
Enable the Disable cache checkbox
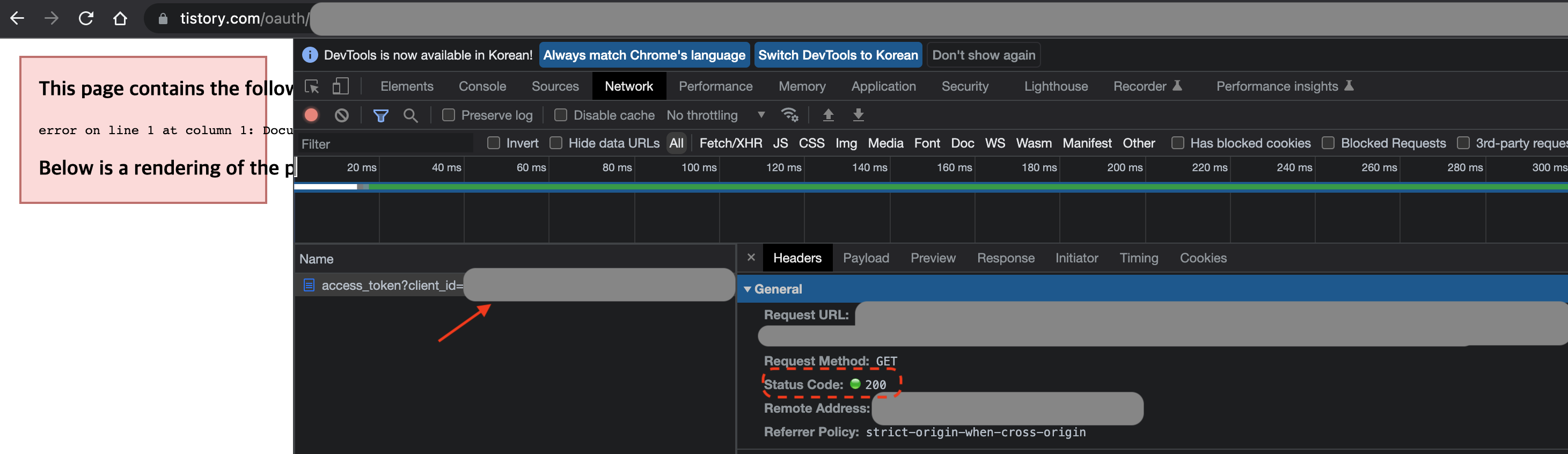pyautogui.click(x=561, y=115)
